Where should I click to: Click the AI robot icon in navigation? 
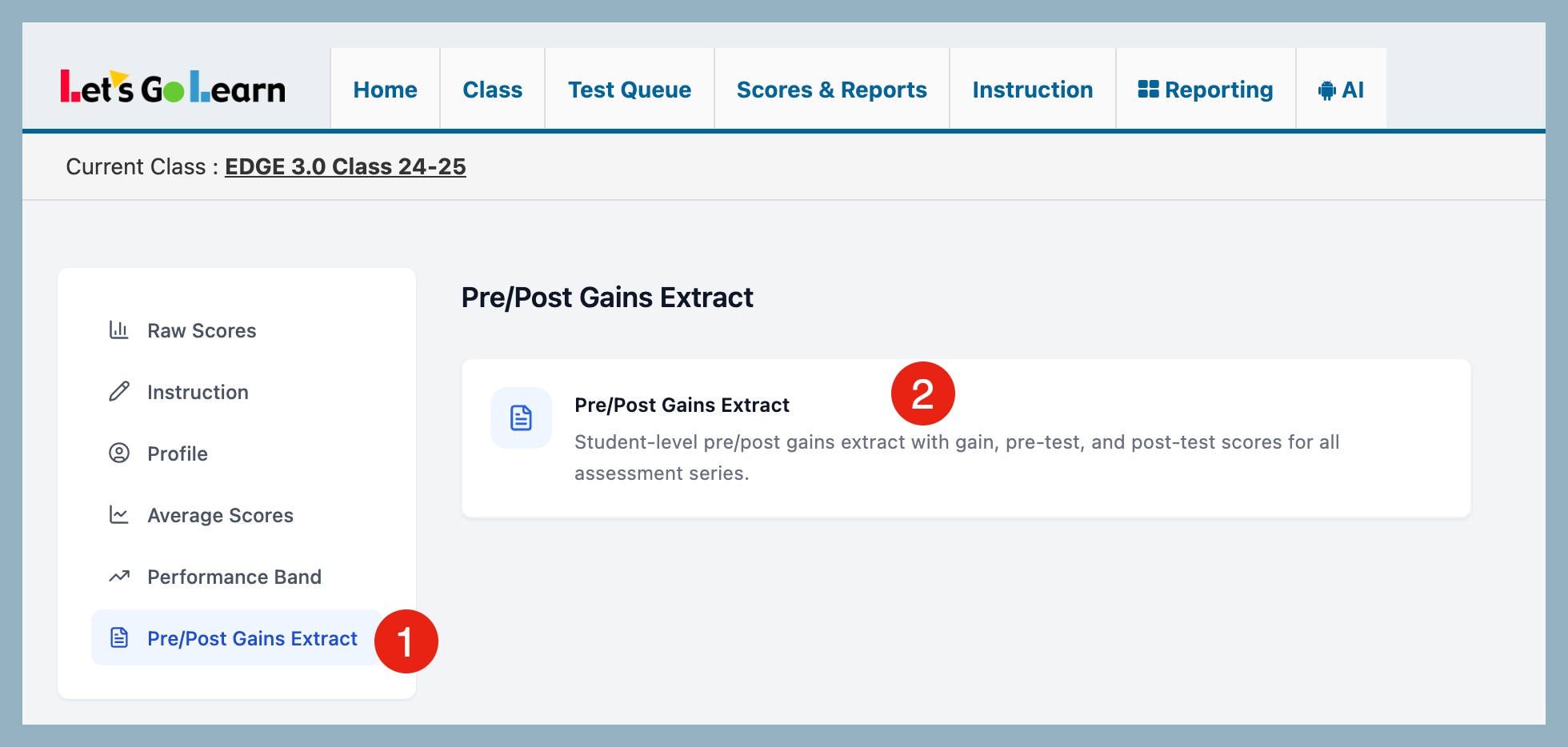point(1326,90)
